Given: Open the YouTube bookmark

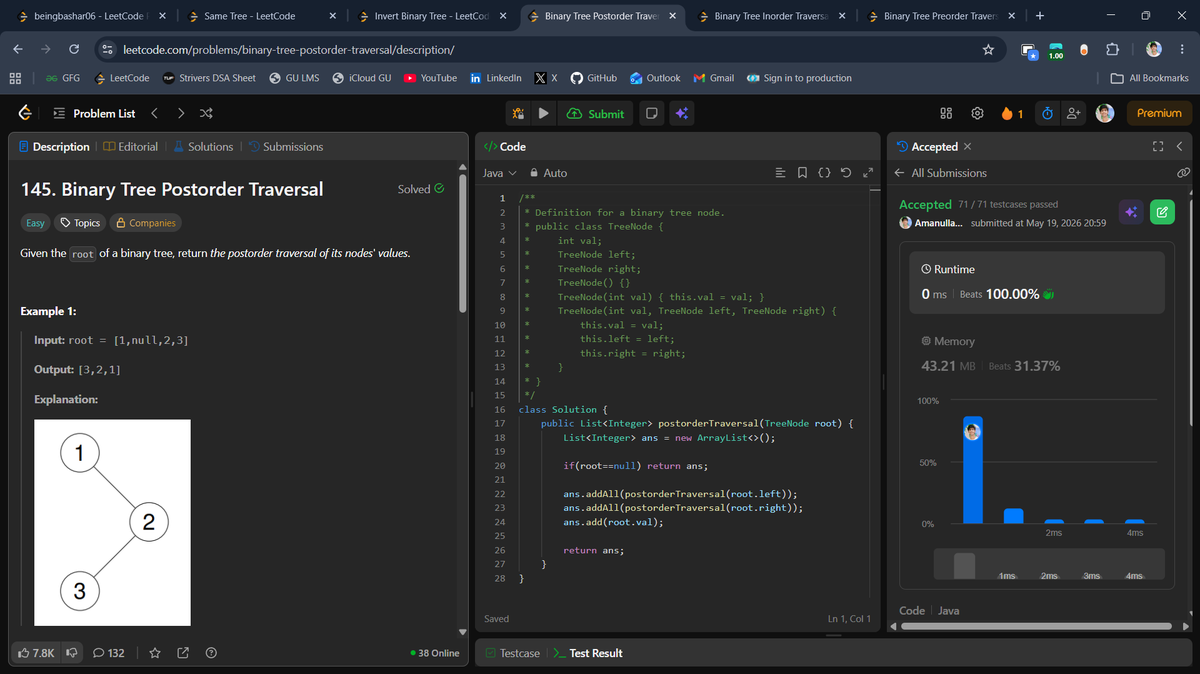Looking at the screenshot, I should tap(430, 78).
